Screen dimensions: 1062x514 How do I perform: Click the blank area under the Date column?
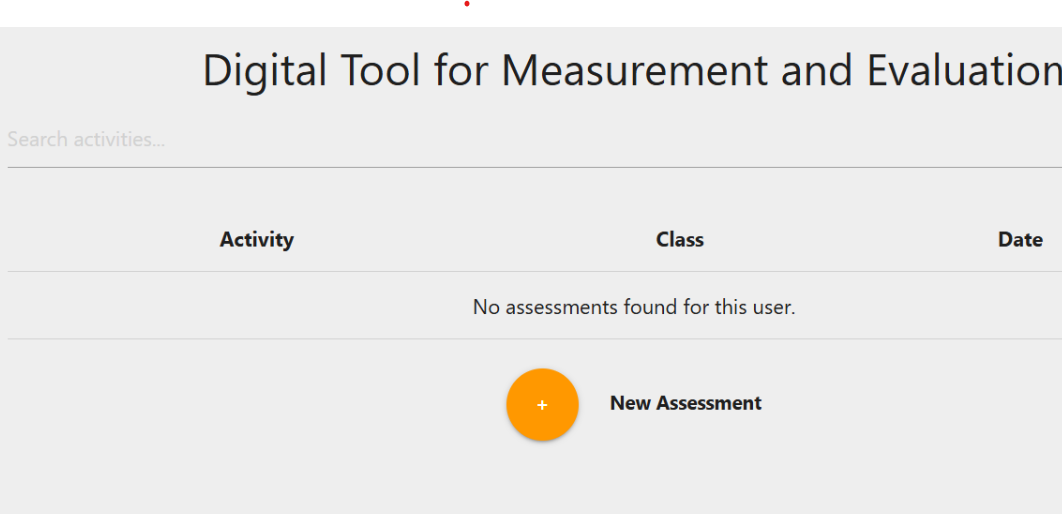point(1020,306)
